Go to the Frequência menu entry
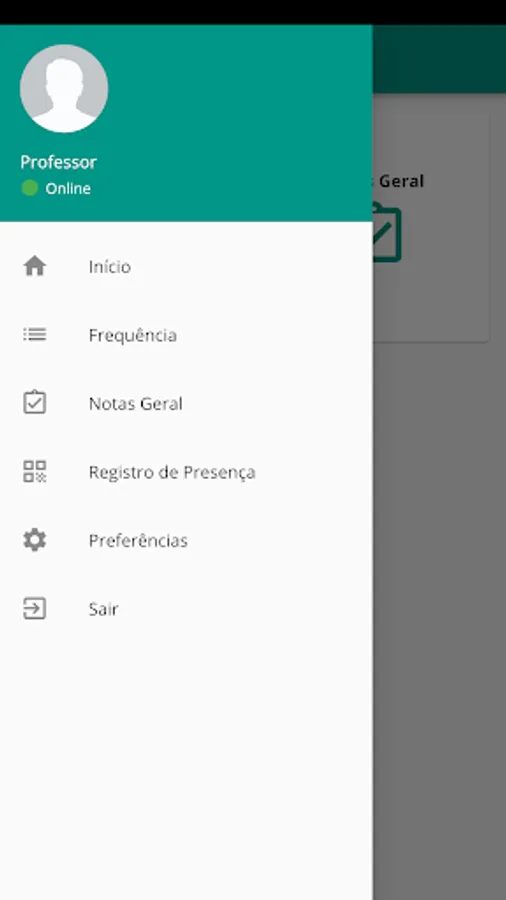The width and height of the screenshot is (506, 900). point(186,335)
